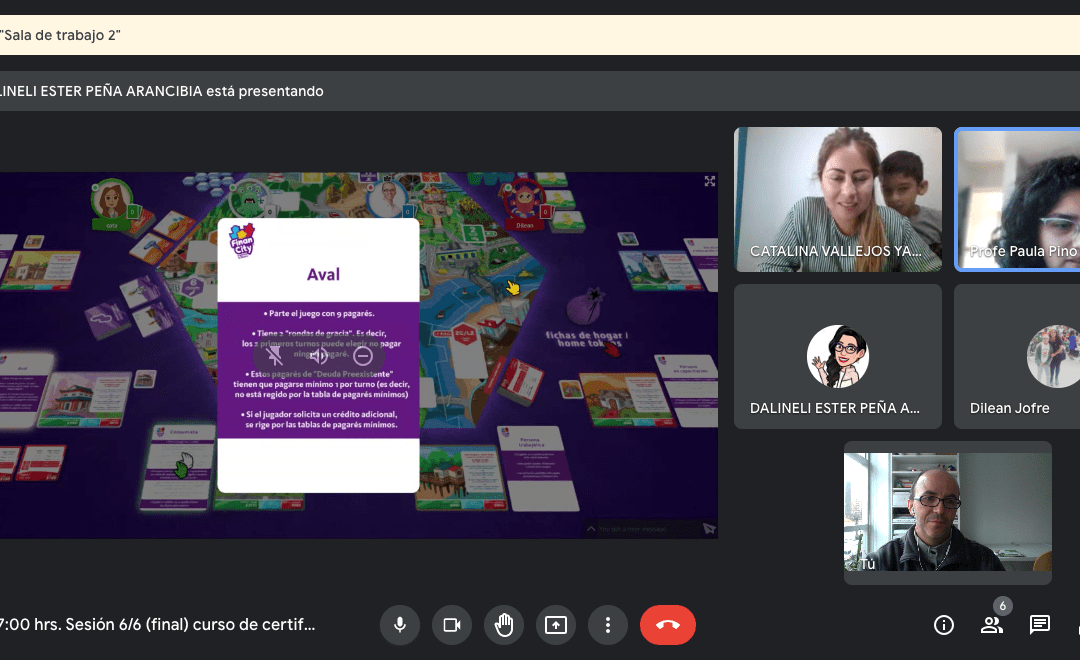Viewport: 1080px width, 660px height.
Task: Open the more options three-dot menu
Action: (x=608, y=625)
